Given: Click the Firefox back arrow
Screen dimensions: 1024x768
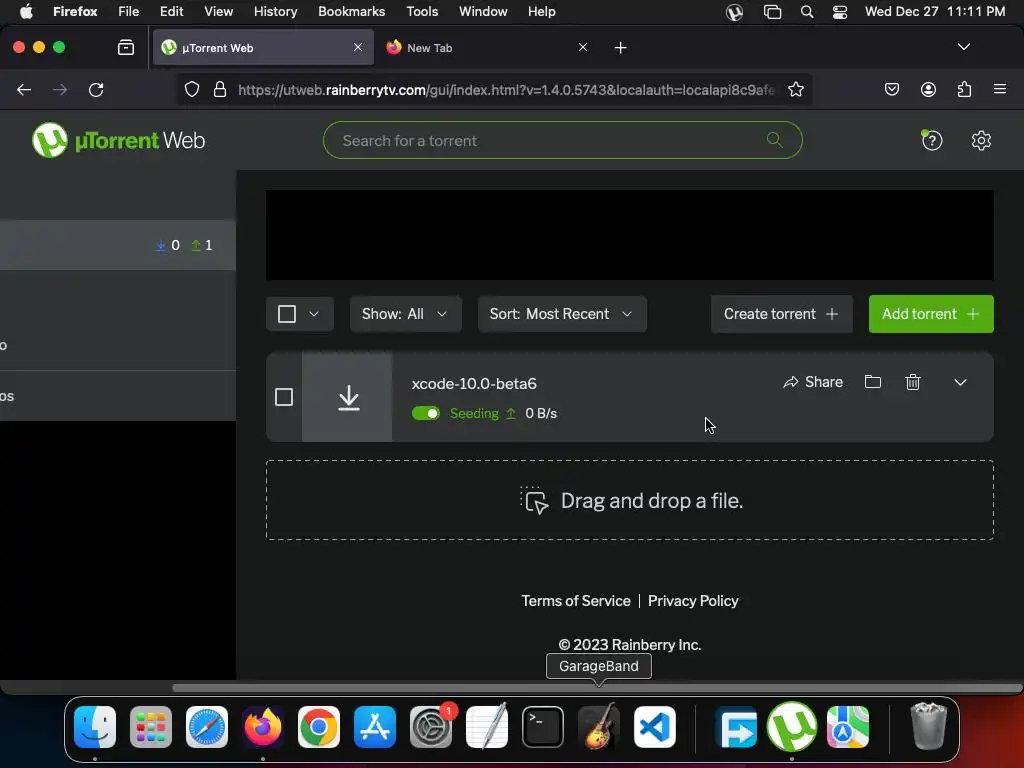Looking at the screenshot, I should pyautogui.click(x=24, y=89).
